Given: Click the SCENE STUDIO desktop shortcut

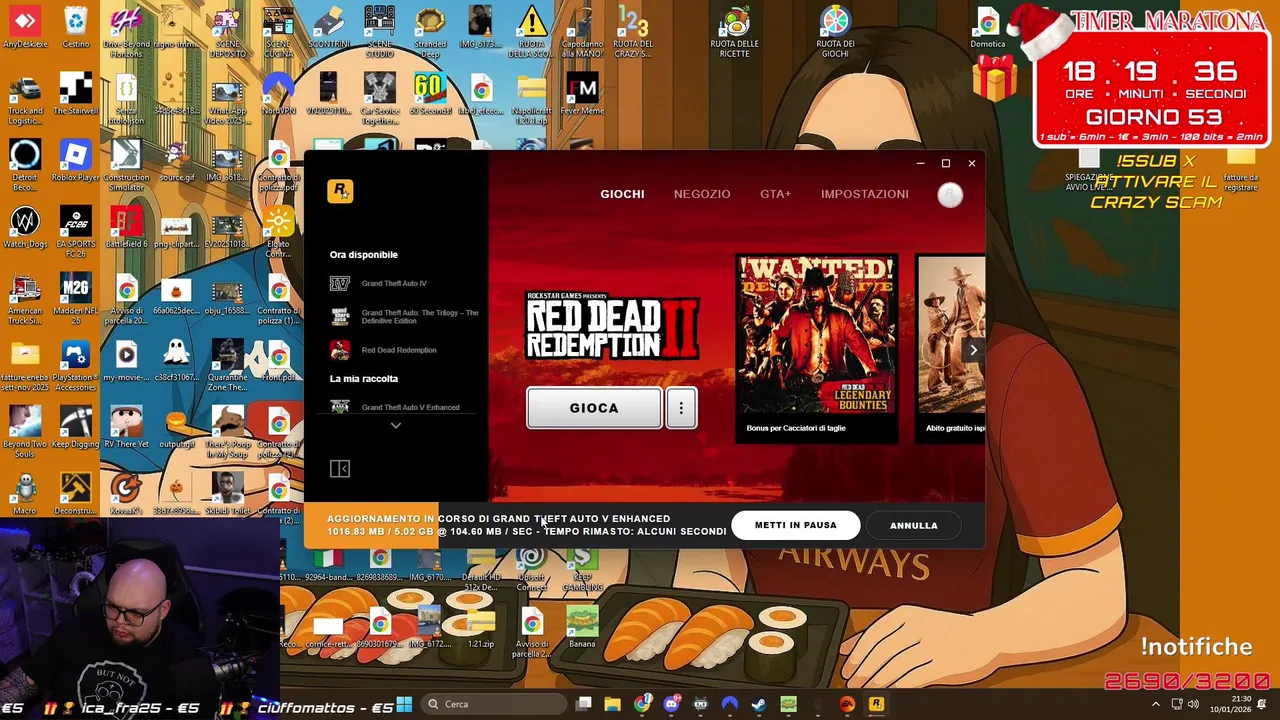Looking at the screenshot, I should pyautogui.click(x=380, y=31).
